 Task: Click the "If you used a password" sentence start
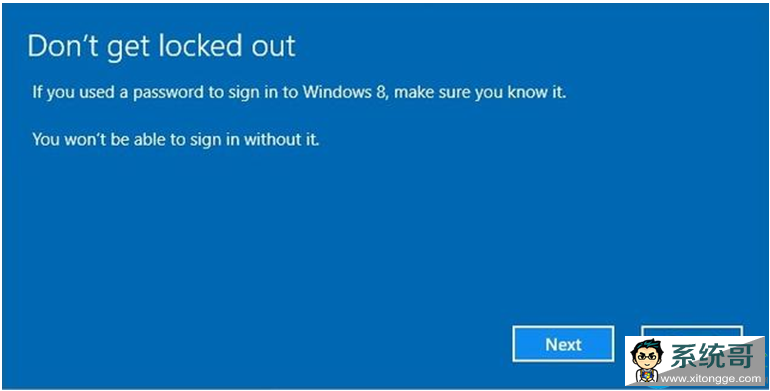118,92
